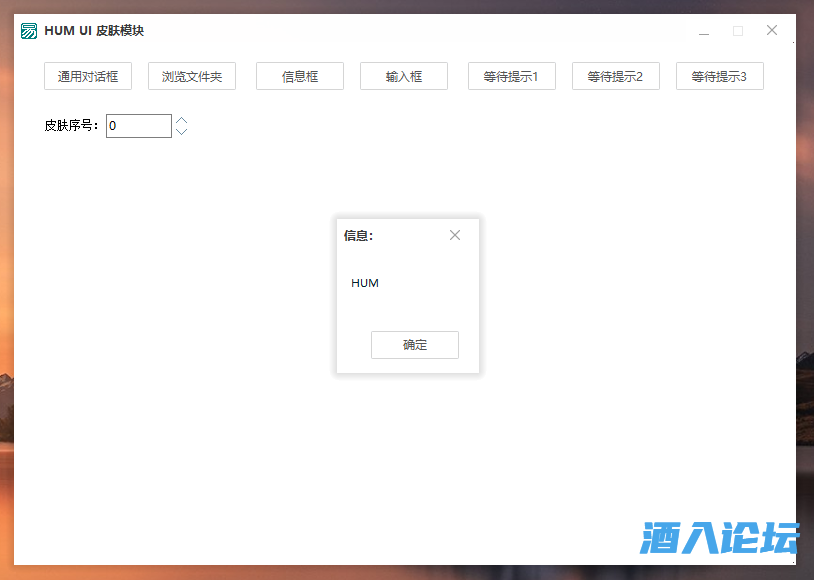Click the HUM message text in dialog
Screen dimensions: 814x580
tap(365, 283)
